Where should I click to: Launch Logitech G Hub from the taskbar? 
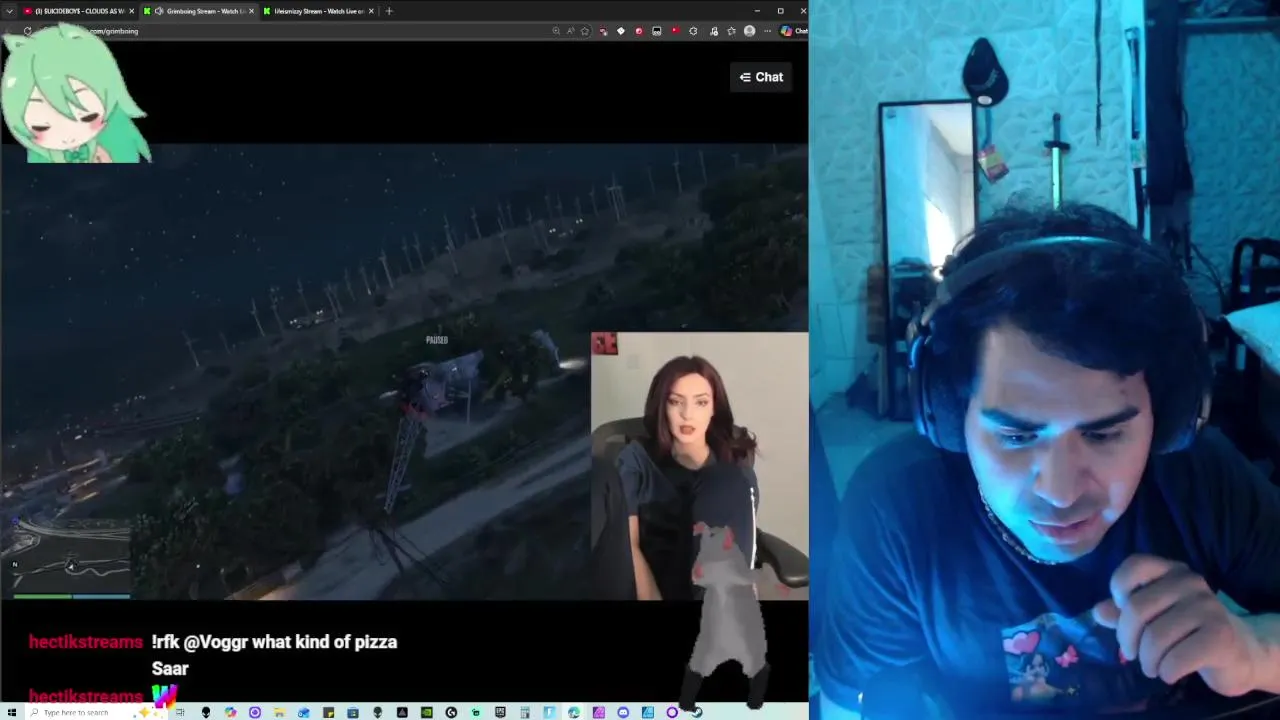451,712
